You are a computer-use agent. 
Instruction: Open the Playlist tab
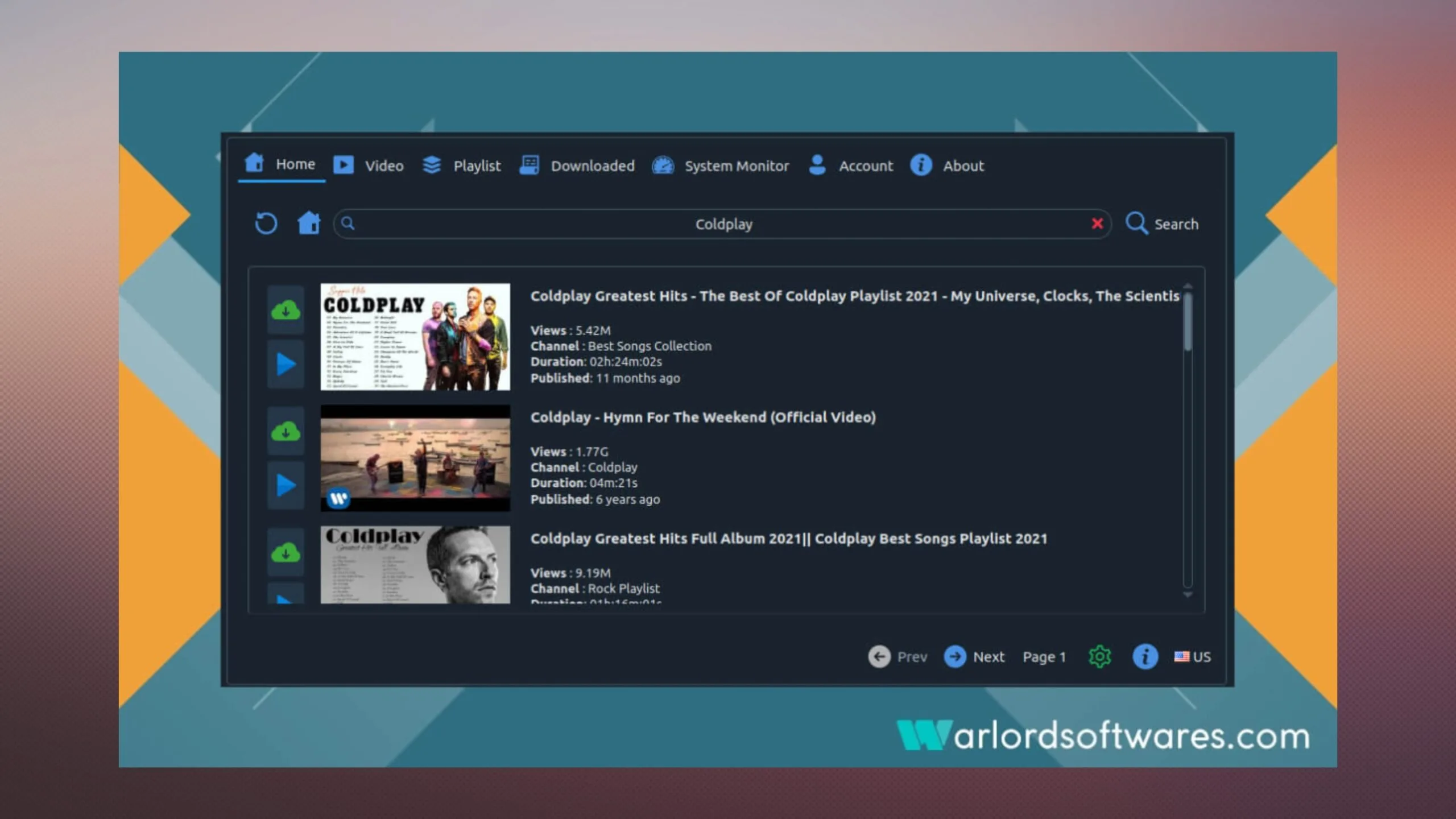(462, 166)
